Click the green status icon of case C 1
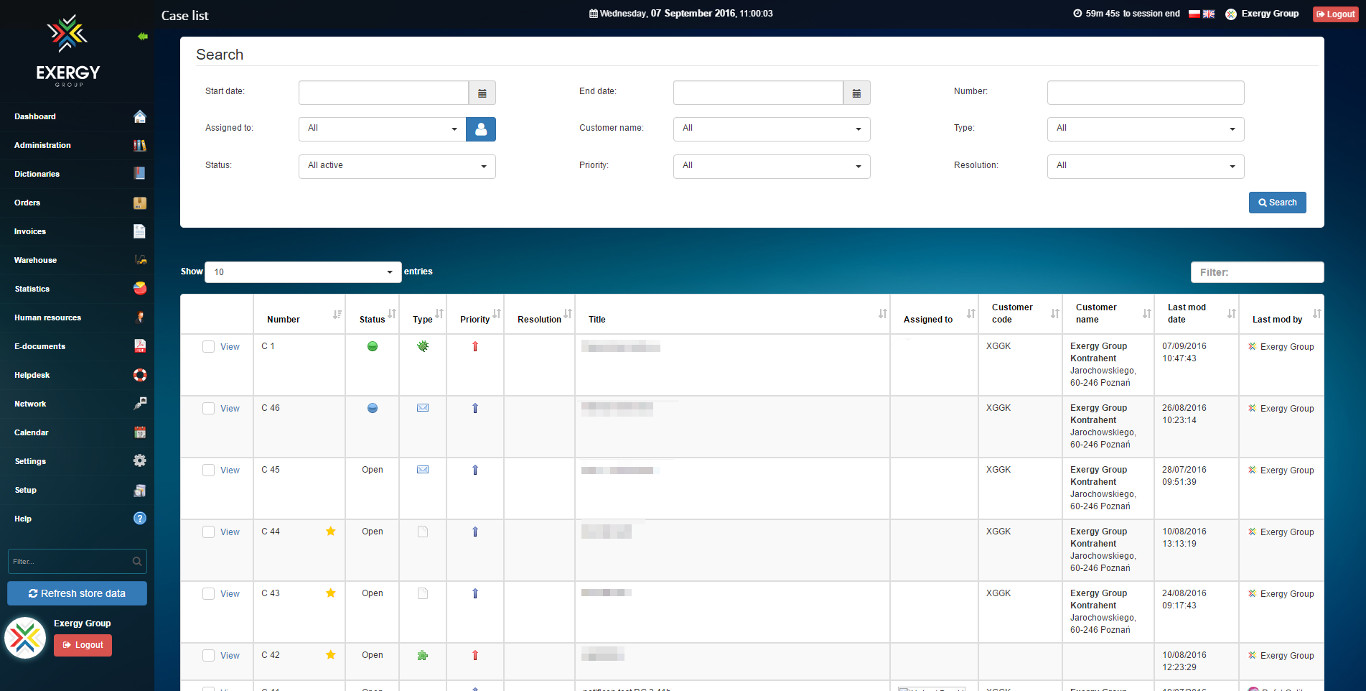Viewport: 1366px width, 691px height. coord(372,346)
